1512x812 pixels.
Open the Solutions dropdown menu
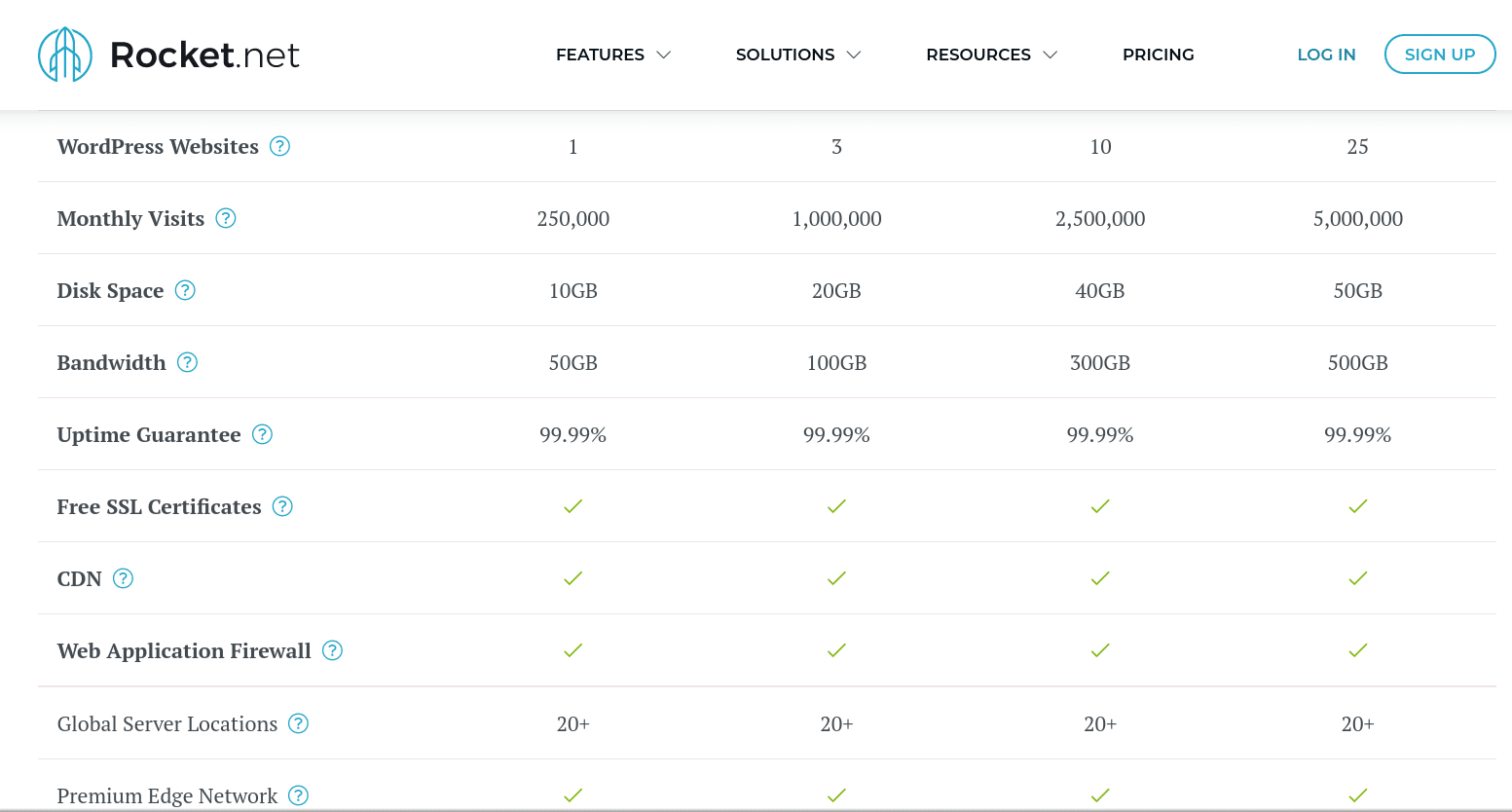[x=797, y=55]
